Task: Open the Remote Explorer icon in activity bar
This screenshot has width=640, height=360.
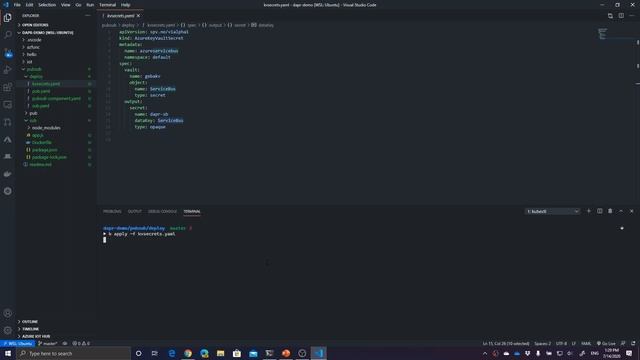Action: click(7, 105)
